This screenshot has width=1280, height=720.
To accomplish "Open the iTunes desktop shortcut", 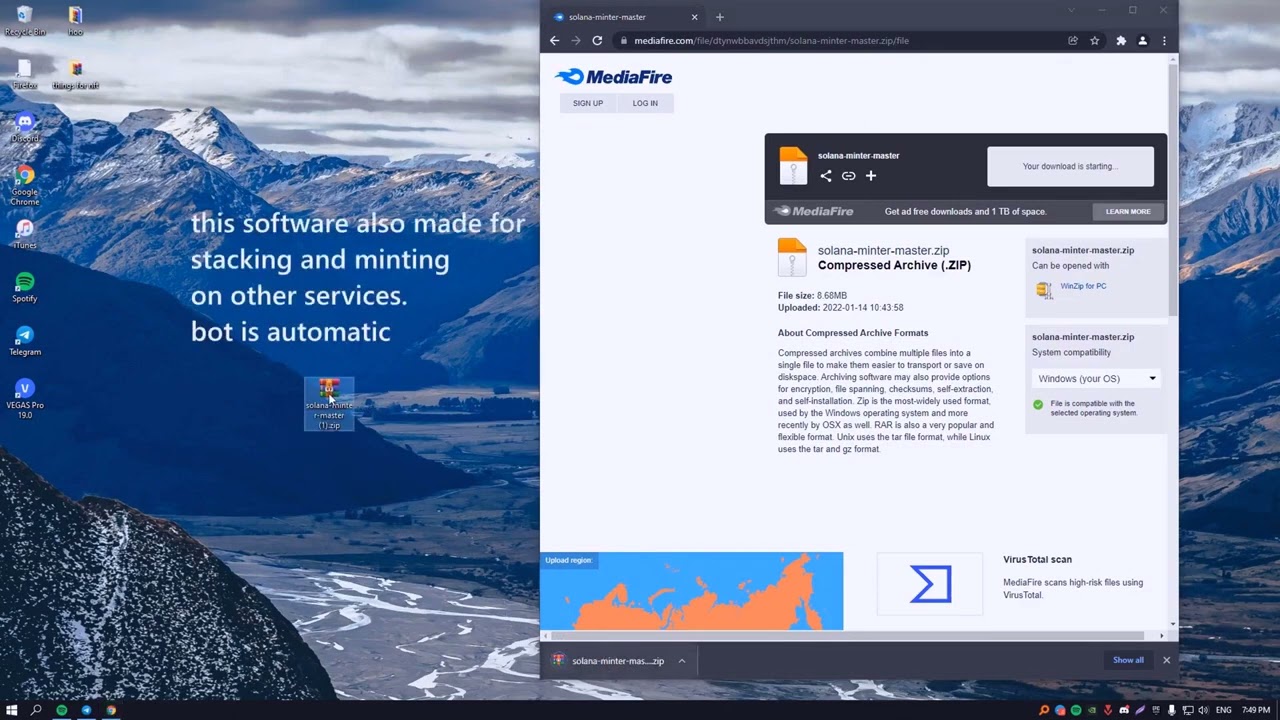I will [x=25, y=234].
